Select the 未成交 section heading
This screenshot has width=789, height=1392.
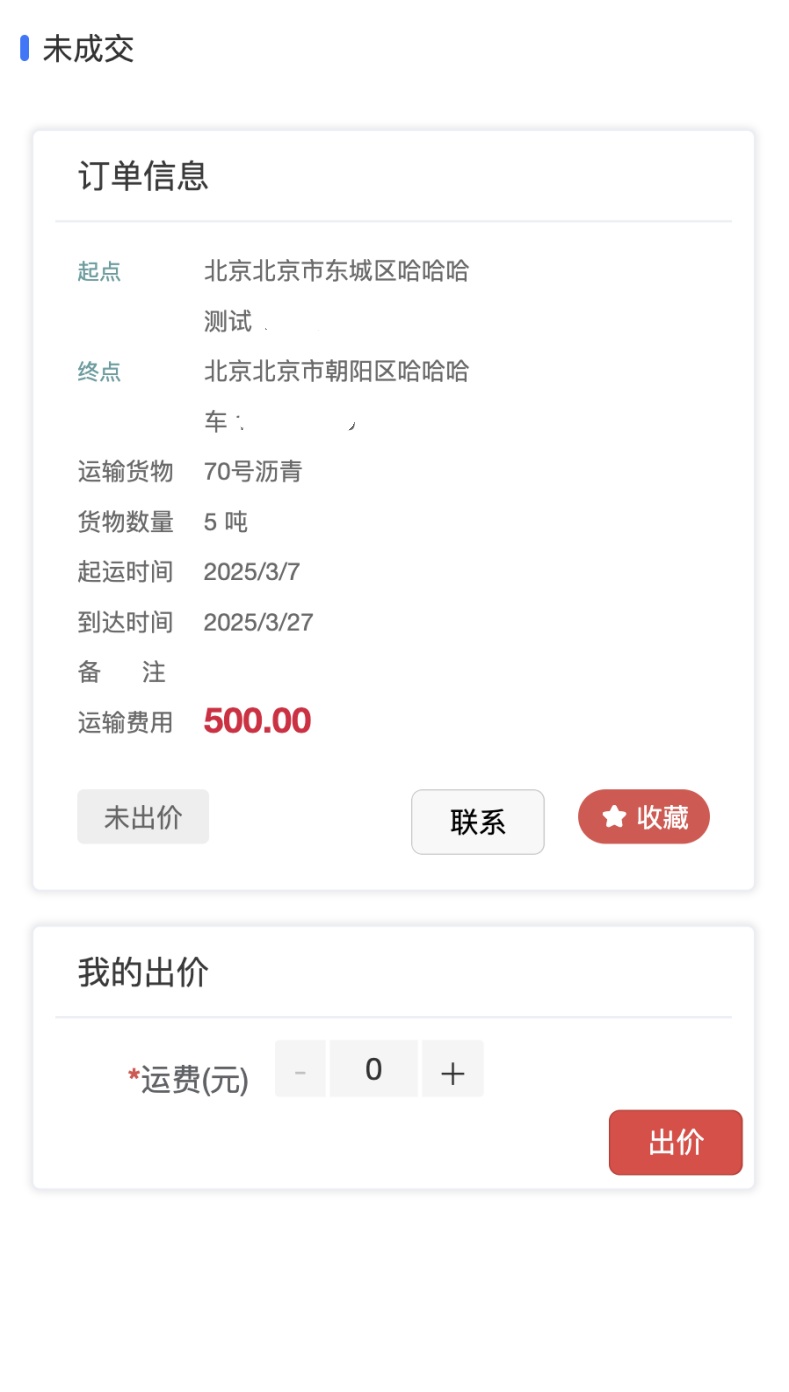(88, 48)
